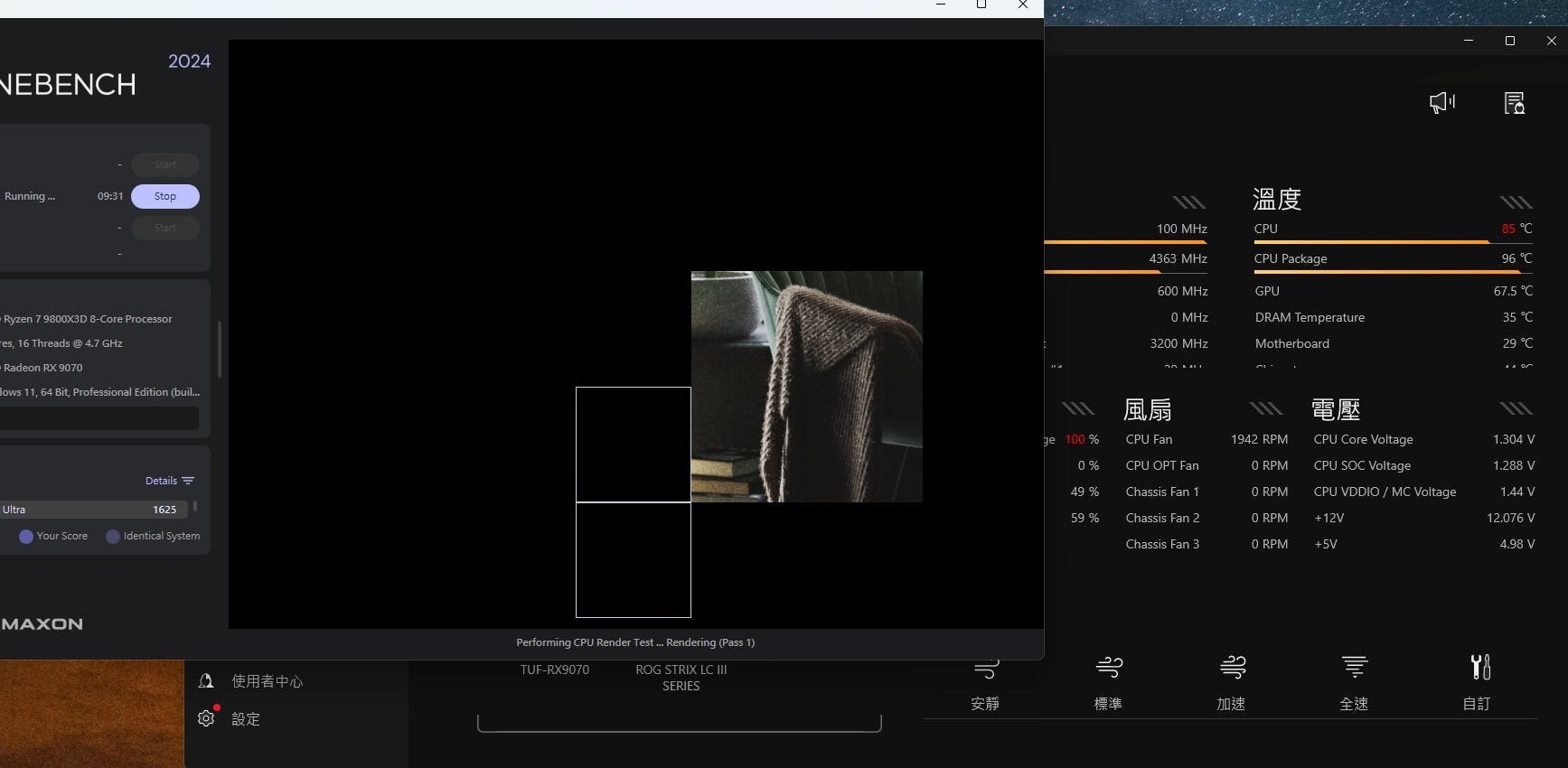Open the document search icon in Armoury Crate

tap(1515, 103)
